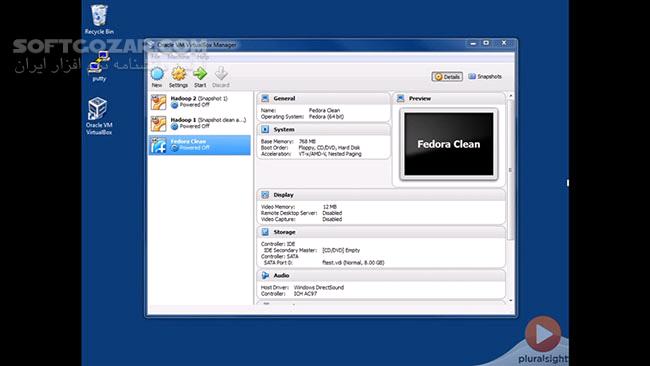
Task: Collapse the Preview section header
Action: [x=449, y=99]
